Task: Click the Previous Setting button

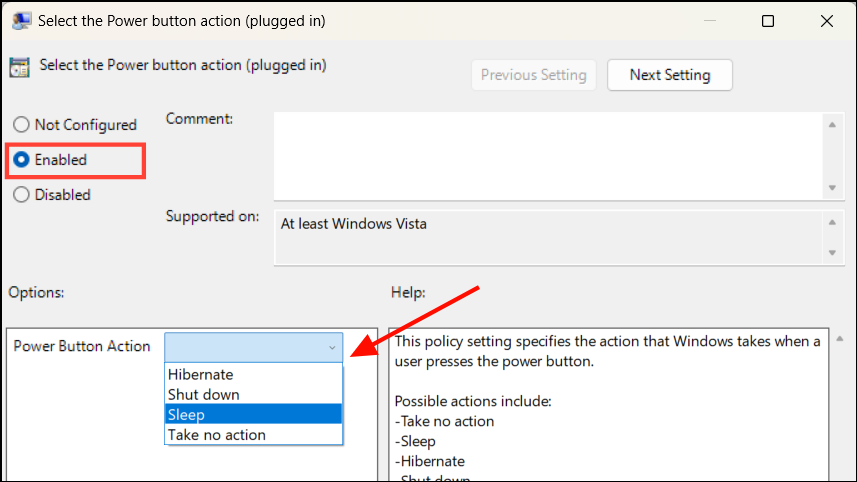Action: pyautogui.click(x=534, y=75)
